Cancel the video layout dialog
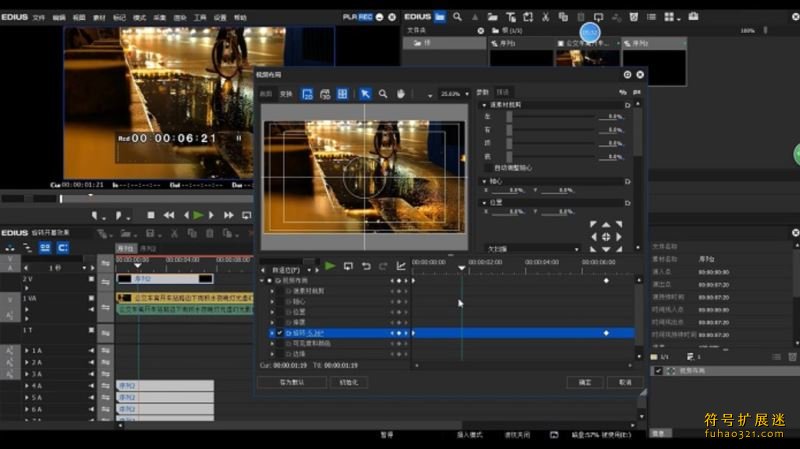The height and width of the screenshot is (449, 800). 626,382
